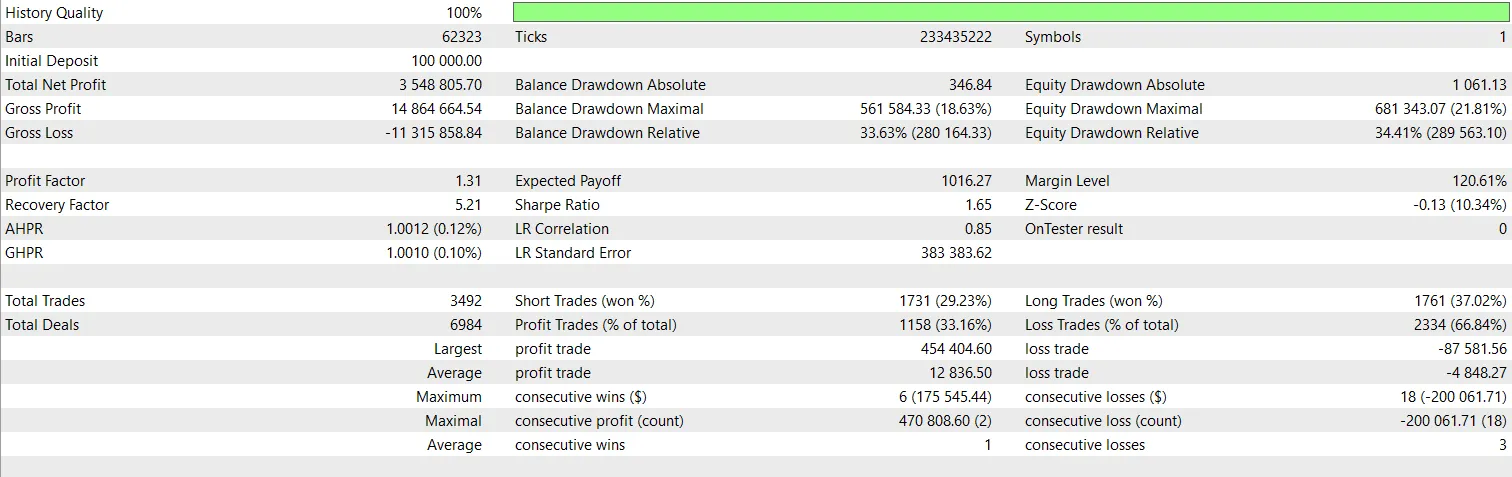Select the Profit Factor value 1.31

[468, 181]
